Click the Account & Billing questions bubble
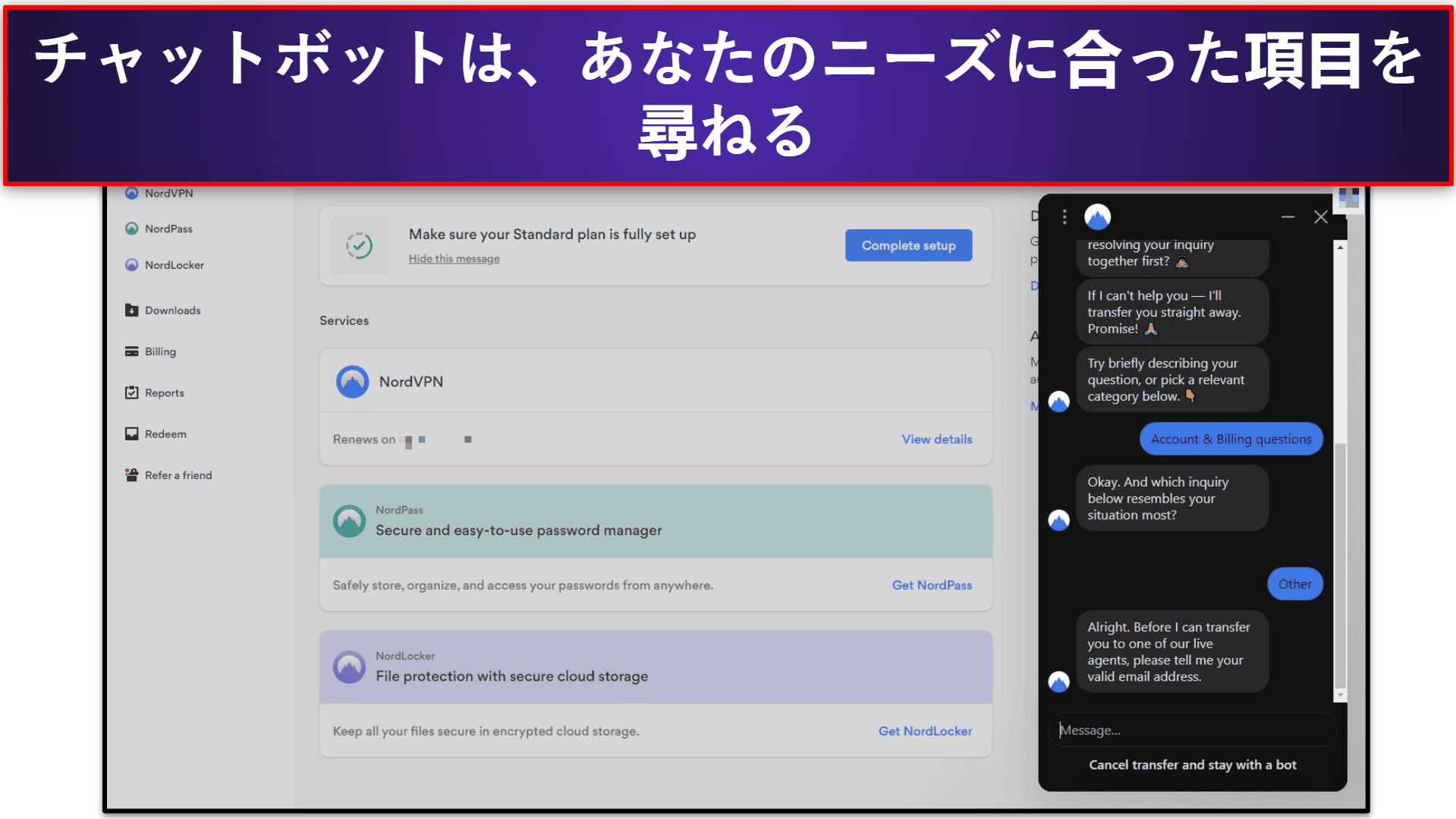The image size is (1456, 819). 1231,439
